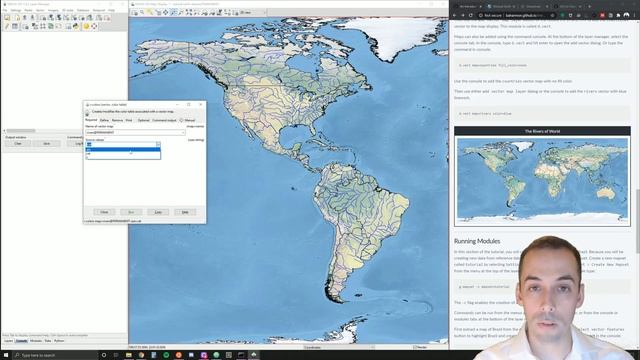Screen dimensions: 640x360
Task: Click Zoom in tool in Map Display
Action: pyautogui.click(x=173, y=13)
